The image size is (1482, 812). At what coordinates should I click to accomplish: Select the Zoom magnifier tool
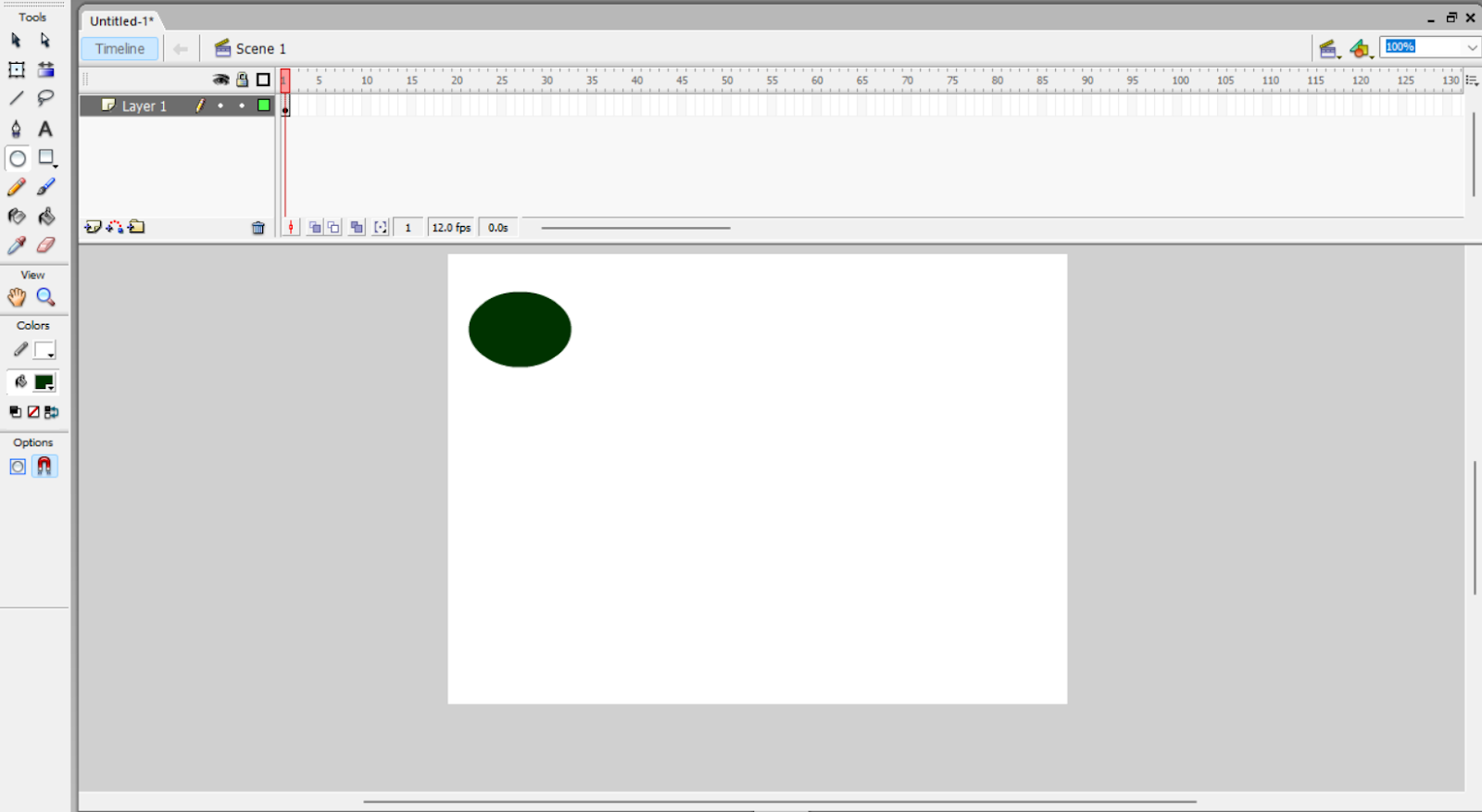pos(45,297)
